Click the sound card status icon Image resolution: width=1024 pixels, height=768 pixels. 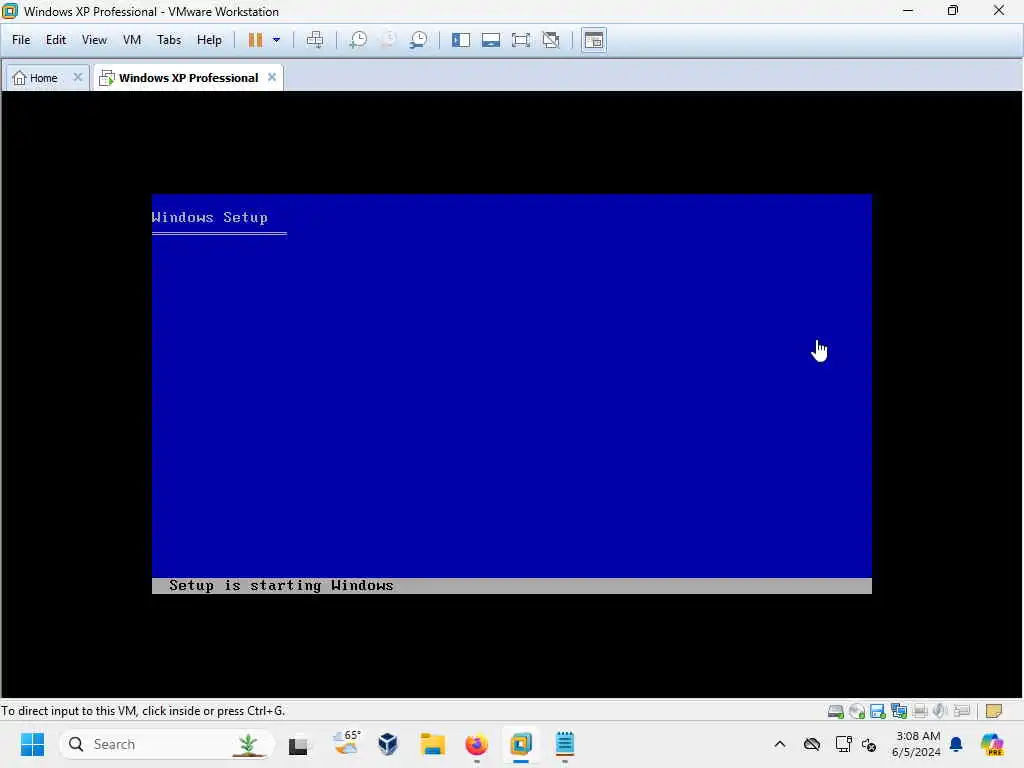(x=940, y=711)
